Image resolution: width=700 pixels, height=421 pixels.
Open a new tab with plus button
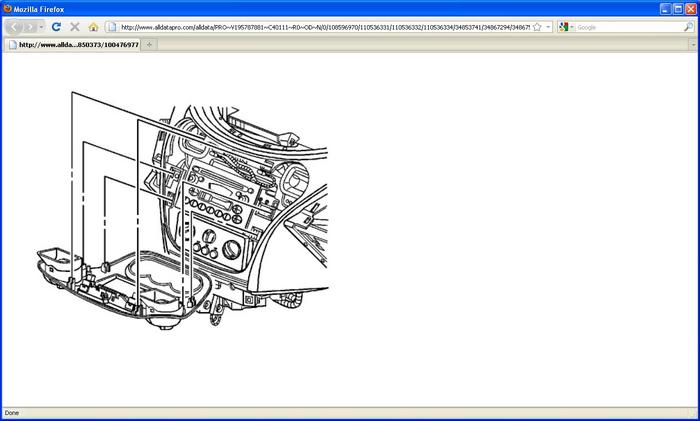(149, 45)
